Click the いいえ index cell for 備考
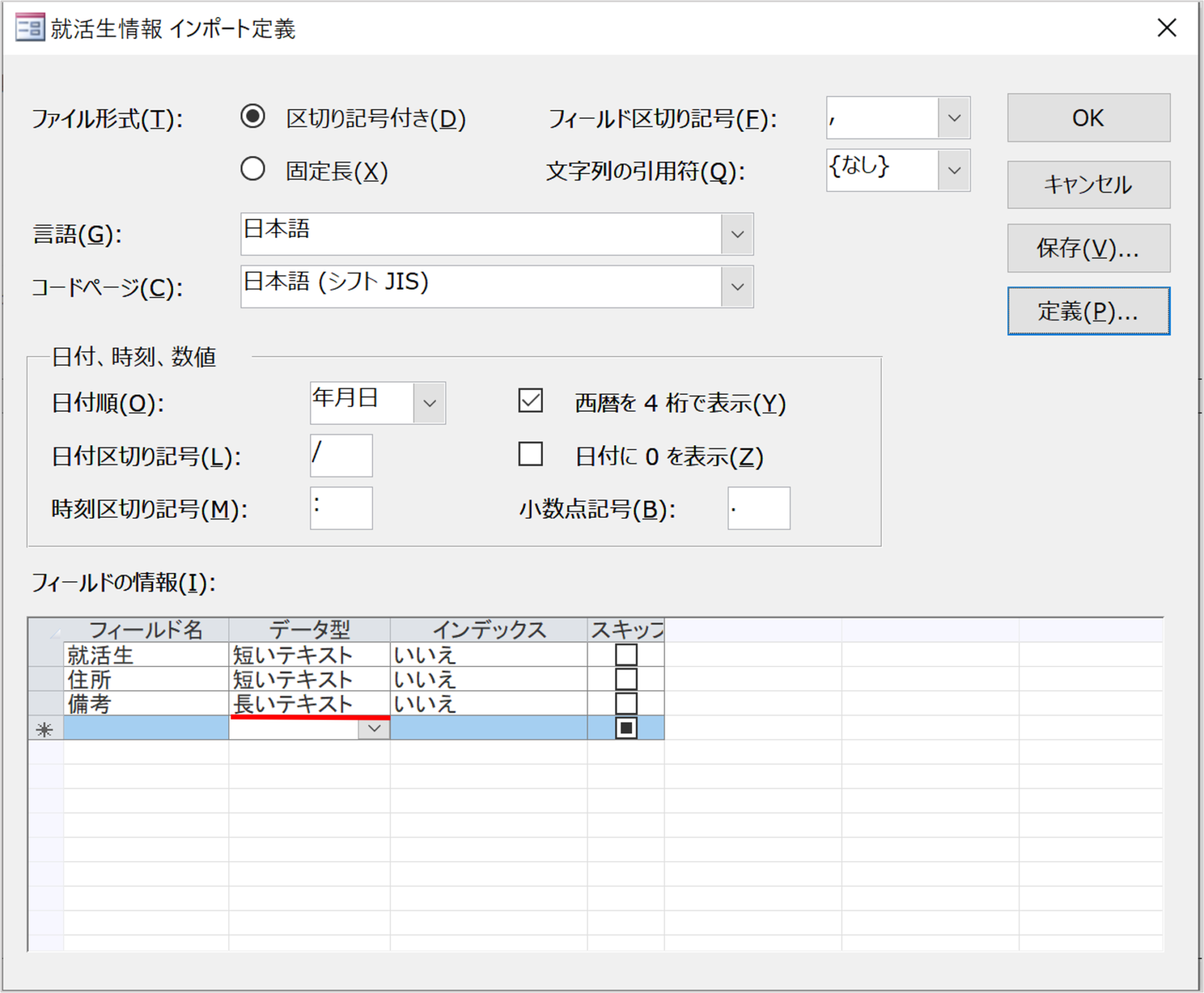 pyautogui.click(x=489, y=703)
